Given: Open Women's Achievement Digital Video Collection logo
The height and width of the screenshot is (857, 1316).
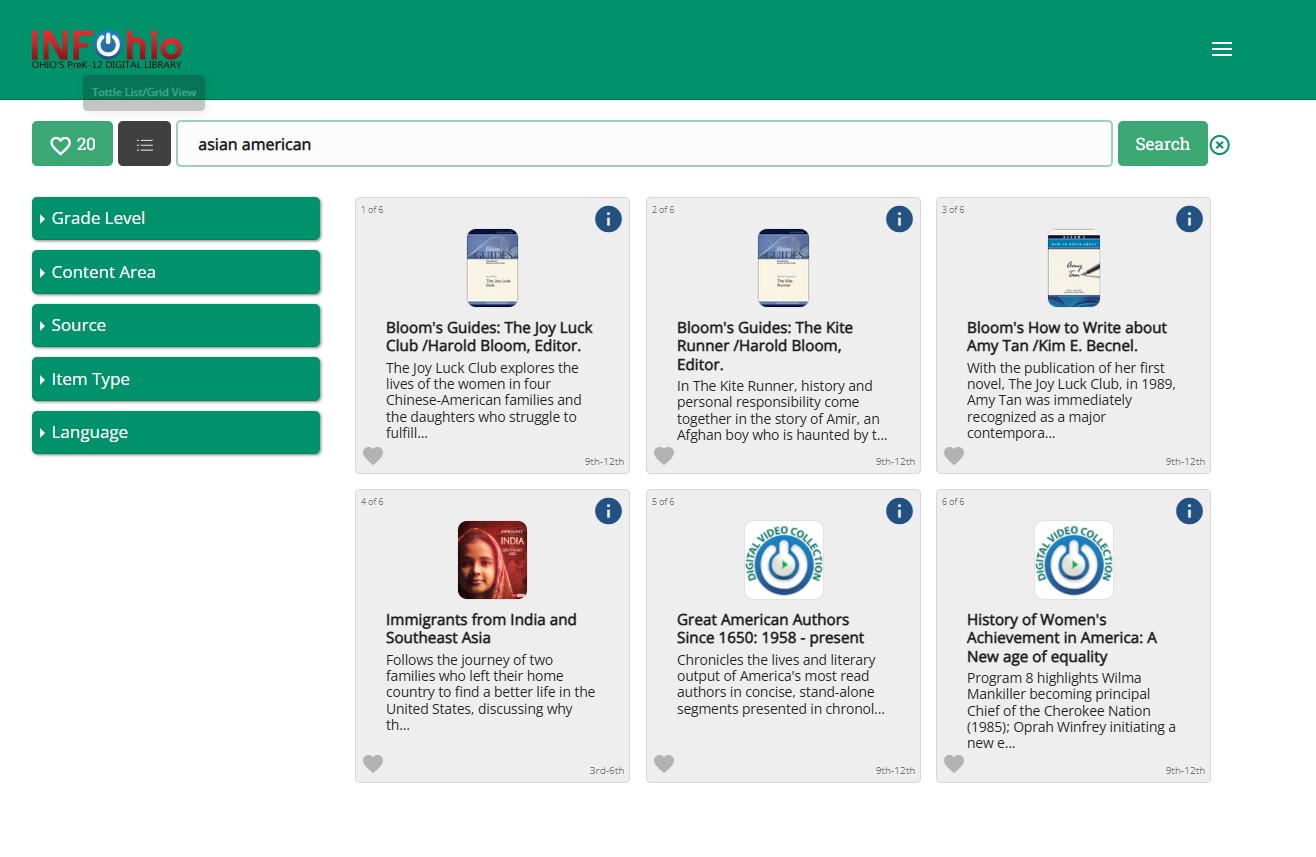Looking at the screenshot, I should coord(1074,560).
